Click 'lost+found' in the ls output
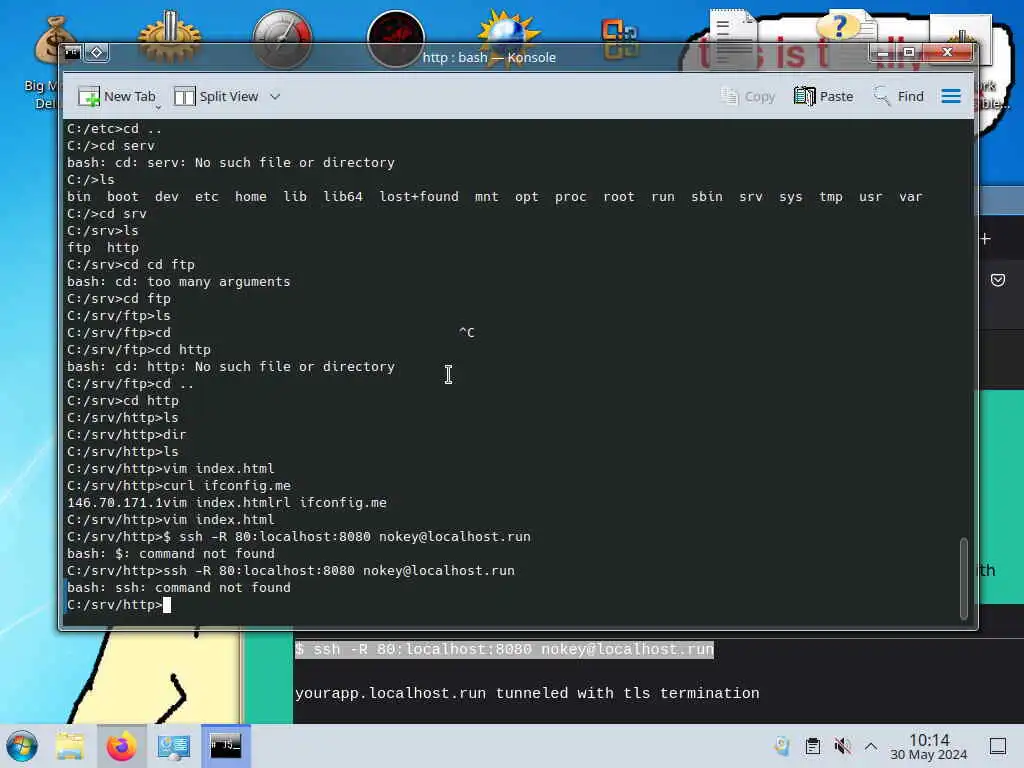The width and height of the screenshot is (1024, 768). coord(419,197)
